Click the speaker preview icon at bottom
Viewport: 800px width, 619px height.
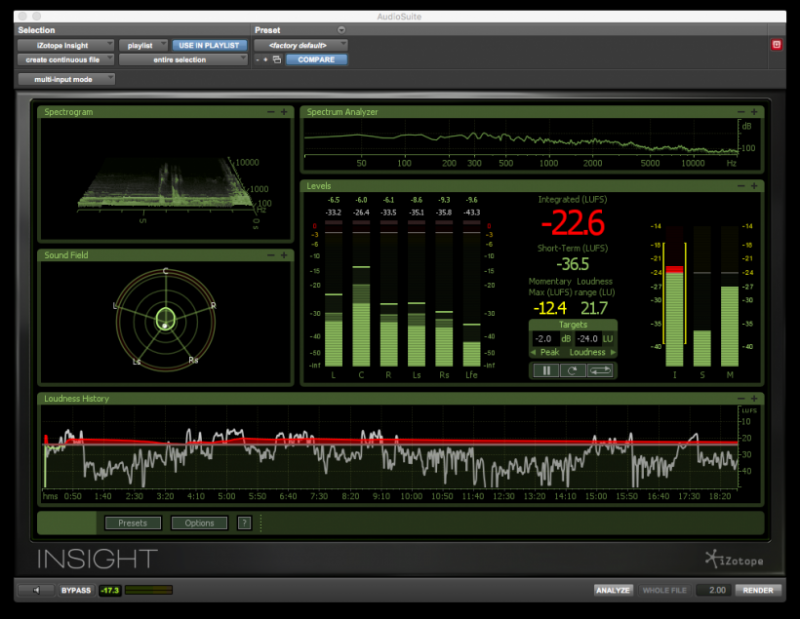coord(36,590)
